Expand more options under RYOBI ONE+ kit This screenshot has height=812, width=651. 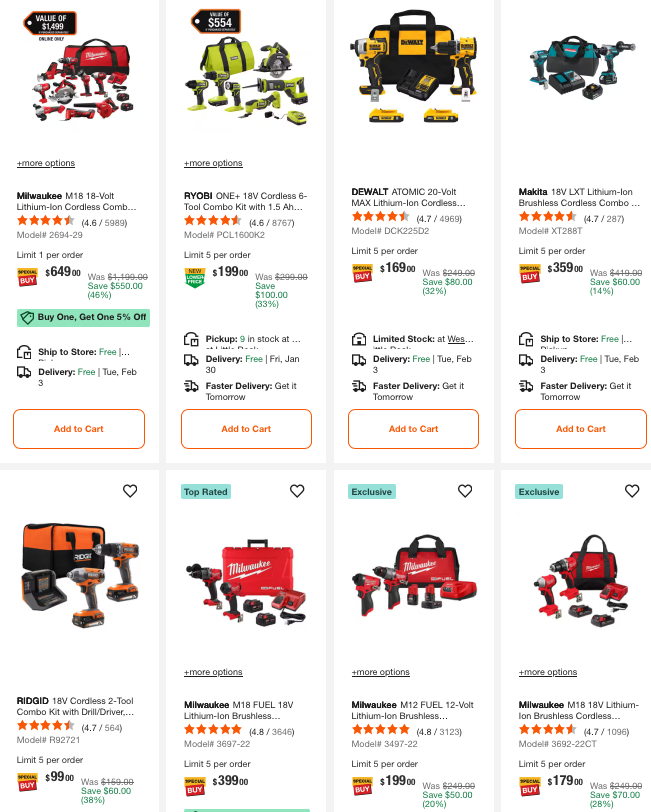[x=213, y=163]
